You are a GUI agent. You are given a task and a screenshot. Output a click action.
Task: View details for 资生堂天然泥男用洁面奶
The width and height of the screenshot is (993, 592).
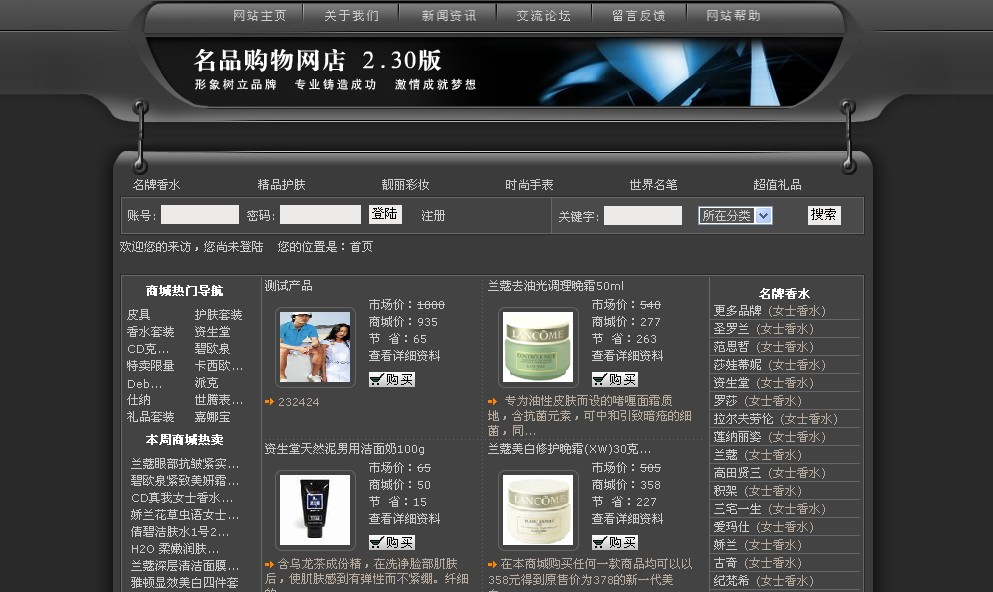pos(404,519)
